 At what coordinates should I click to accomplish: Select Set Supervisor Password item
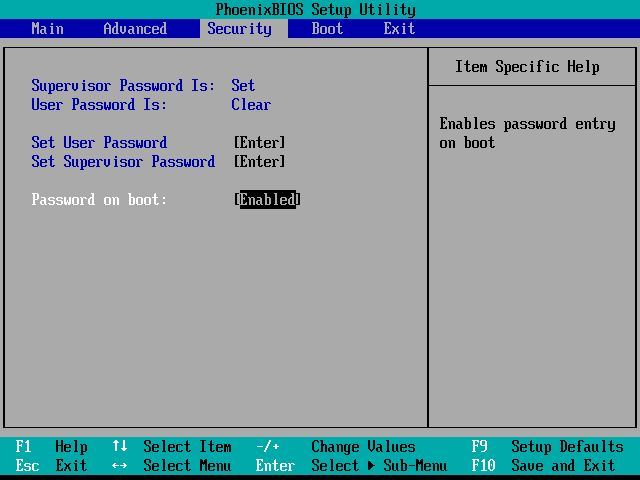tap(123, 162)
